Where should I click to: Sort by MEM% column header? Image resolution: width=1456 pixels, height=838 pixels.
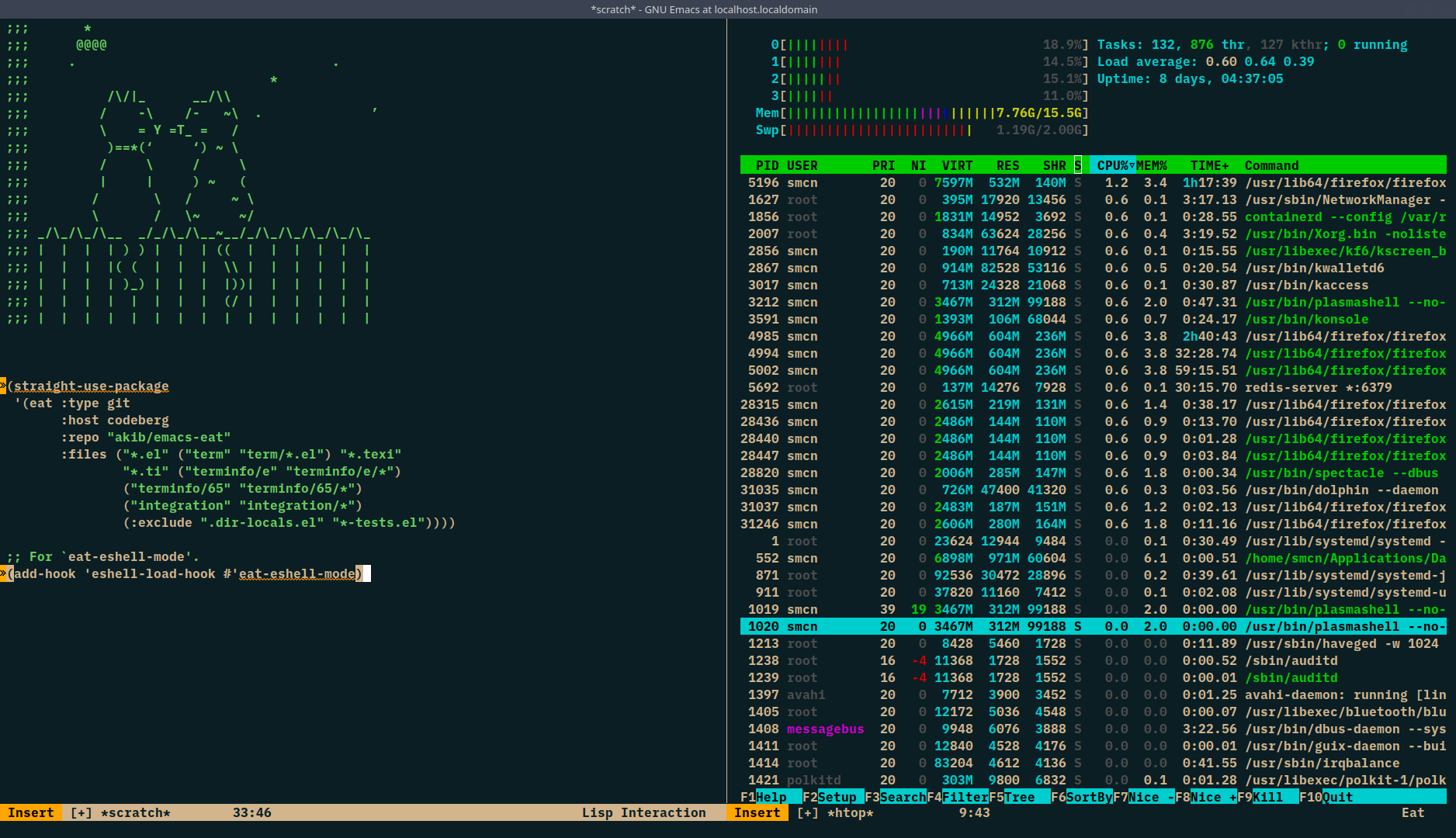1151,165
